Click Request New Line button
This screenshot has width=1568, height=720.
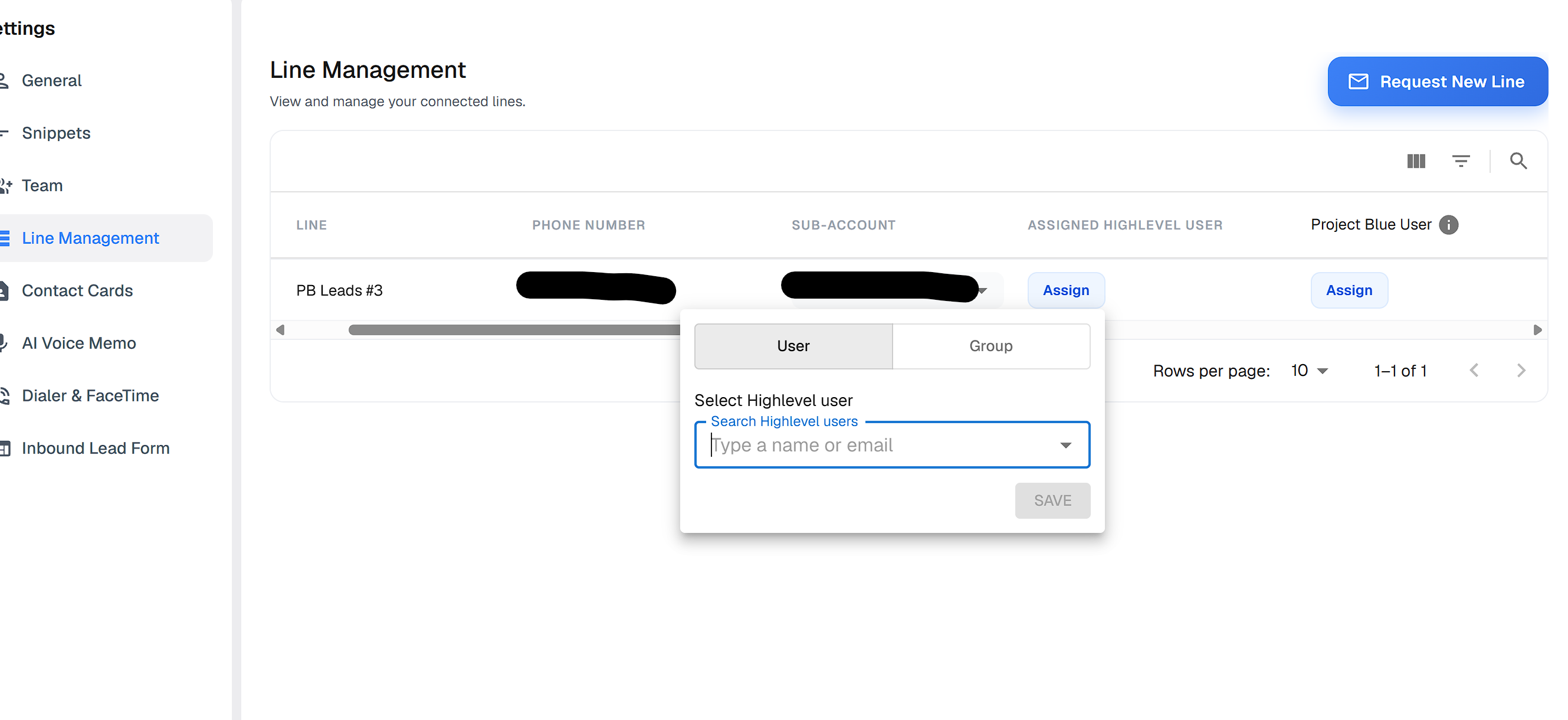[x=1438, y=81]
